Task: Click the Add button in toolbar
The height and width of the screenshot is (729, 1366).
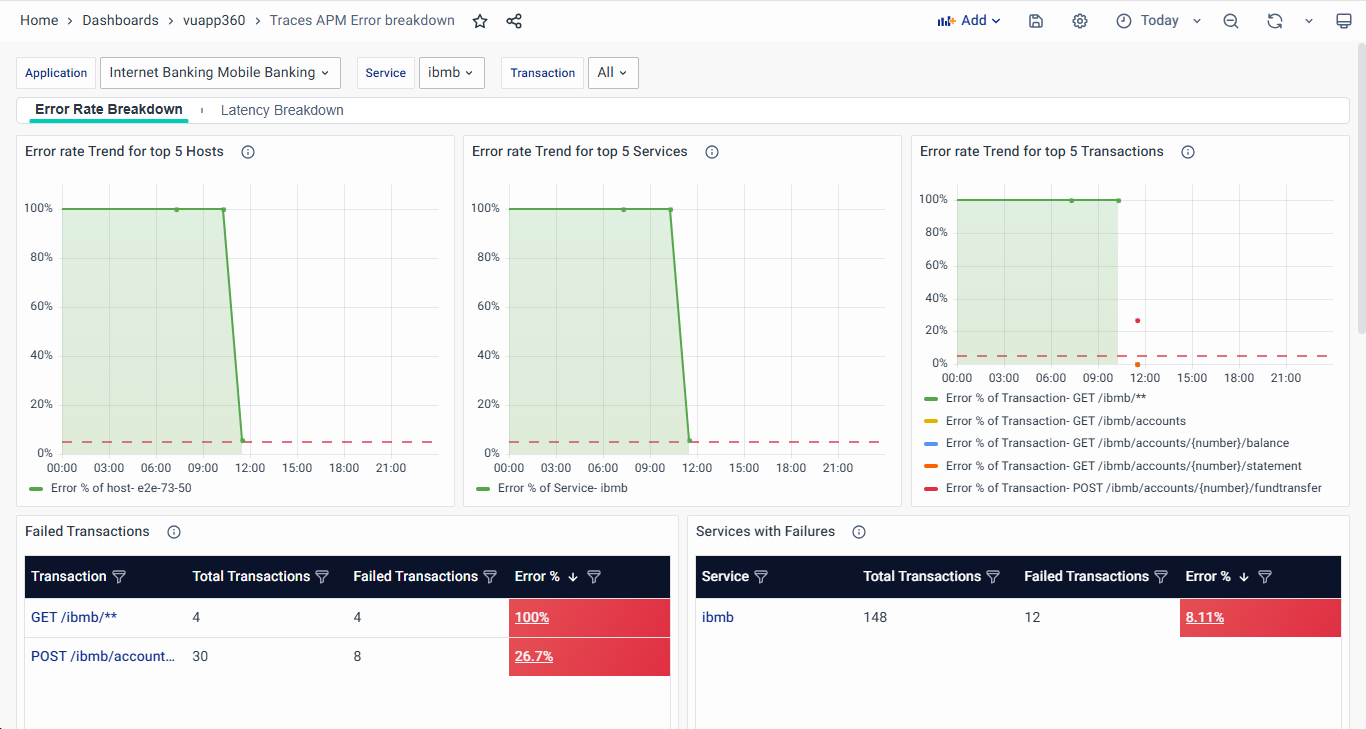Action: pyautogui.click(x=968, y=21)
